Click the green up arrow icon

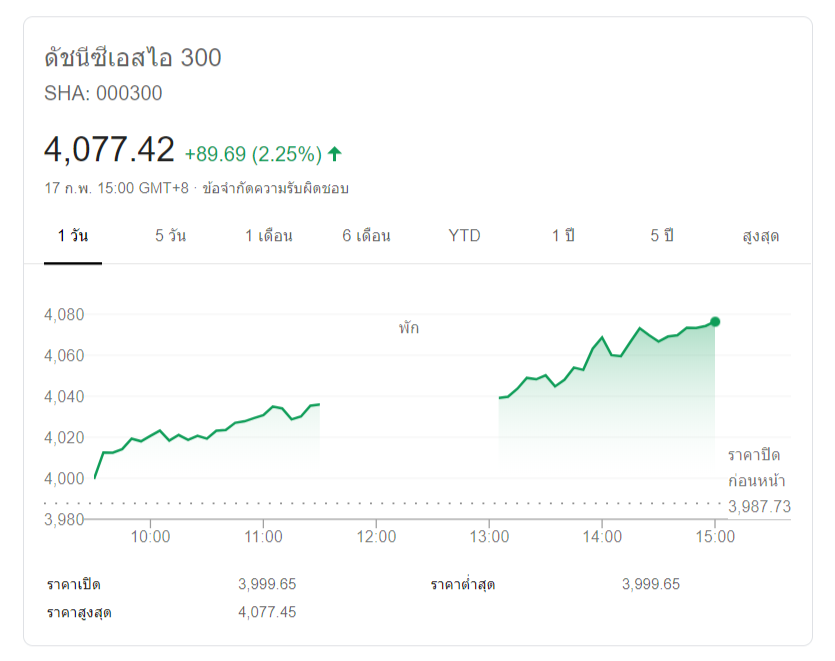click(x=335, y=153)
